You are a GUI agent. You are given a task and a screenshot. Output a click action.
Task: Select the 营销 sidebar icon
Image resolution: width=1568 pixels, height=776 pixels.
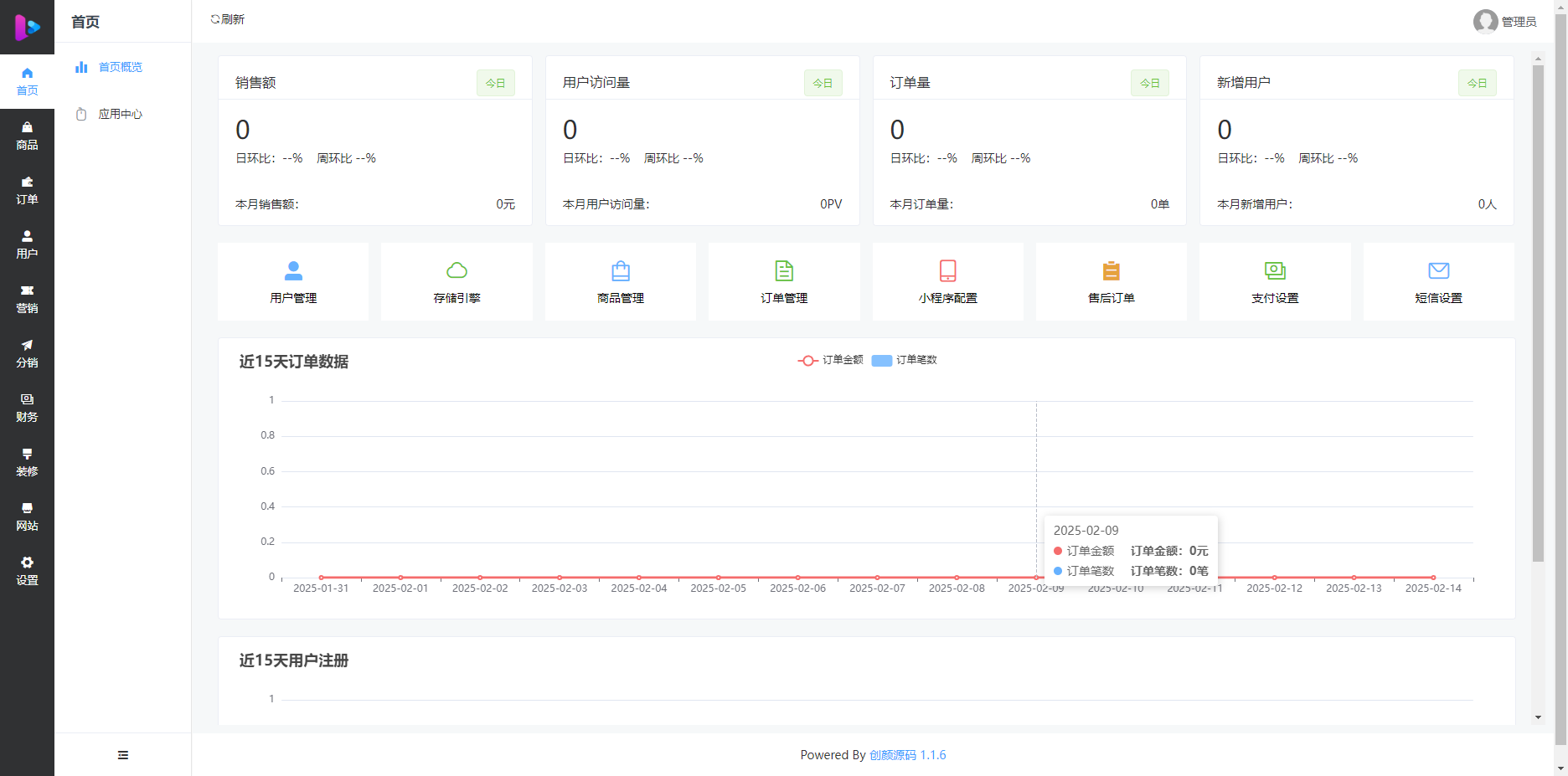tap(28, 297)
